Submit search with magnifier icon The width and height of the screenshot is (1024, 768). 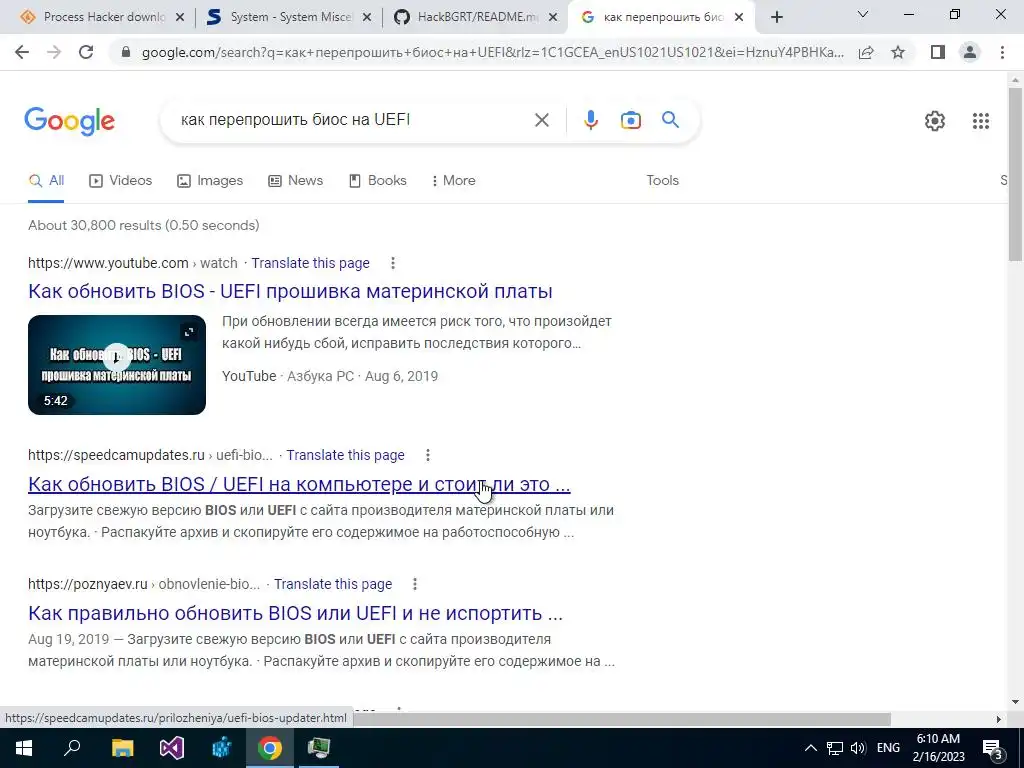pyautogui.click(x=670, y=120)
